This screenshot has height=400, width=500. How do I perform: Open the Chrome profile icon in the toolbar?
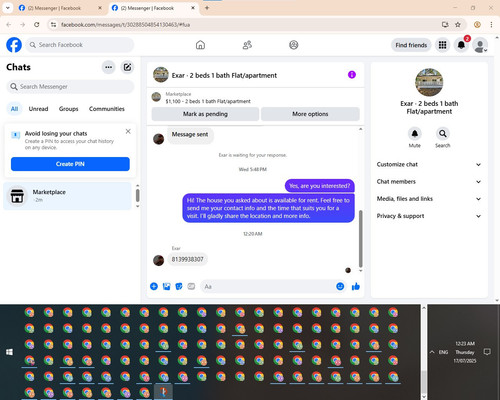pyautogui.click(x=477, y=25)
